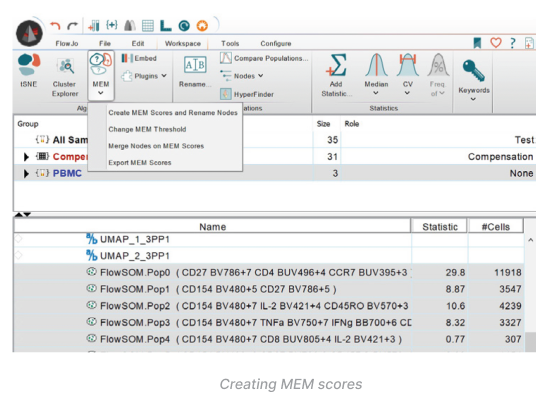Screen dimensions: 551x395
Task: Click the L-shaped axis toolbar icon
Action: pyautogui.click(x=166, y=25)
